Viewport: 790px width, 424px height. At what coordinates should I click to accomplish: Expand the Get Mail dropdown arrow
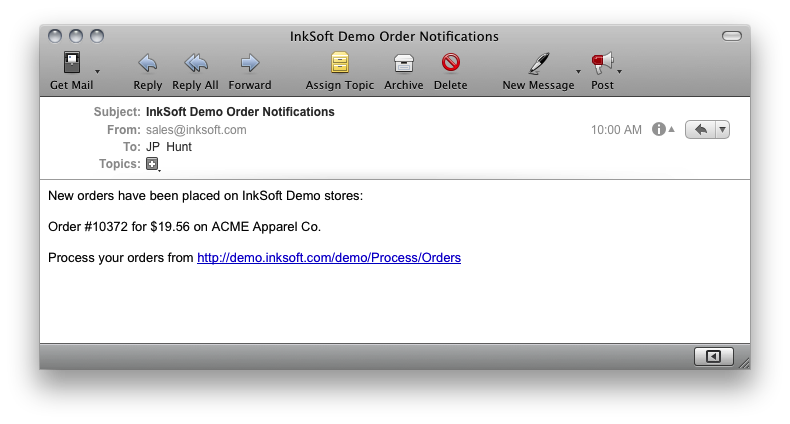(98, 72)
